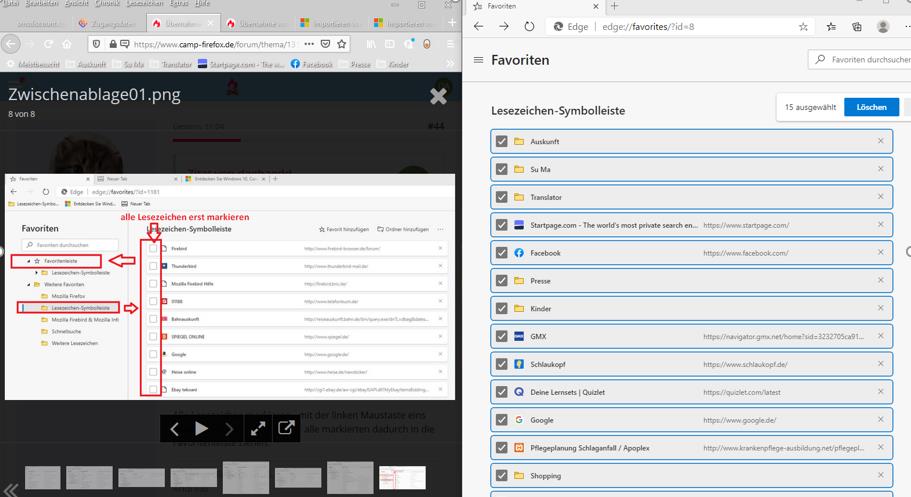Click the Edge favorites star list icon
Screen dimensions: 911x497
(x=832, y=27)
